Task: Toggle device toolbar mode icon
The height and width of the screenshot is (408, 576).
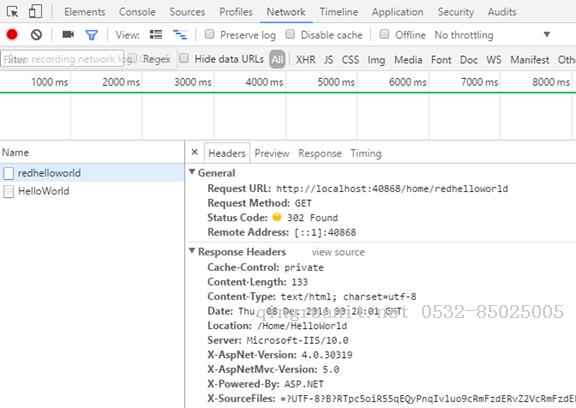Action: click(35, 11)
